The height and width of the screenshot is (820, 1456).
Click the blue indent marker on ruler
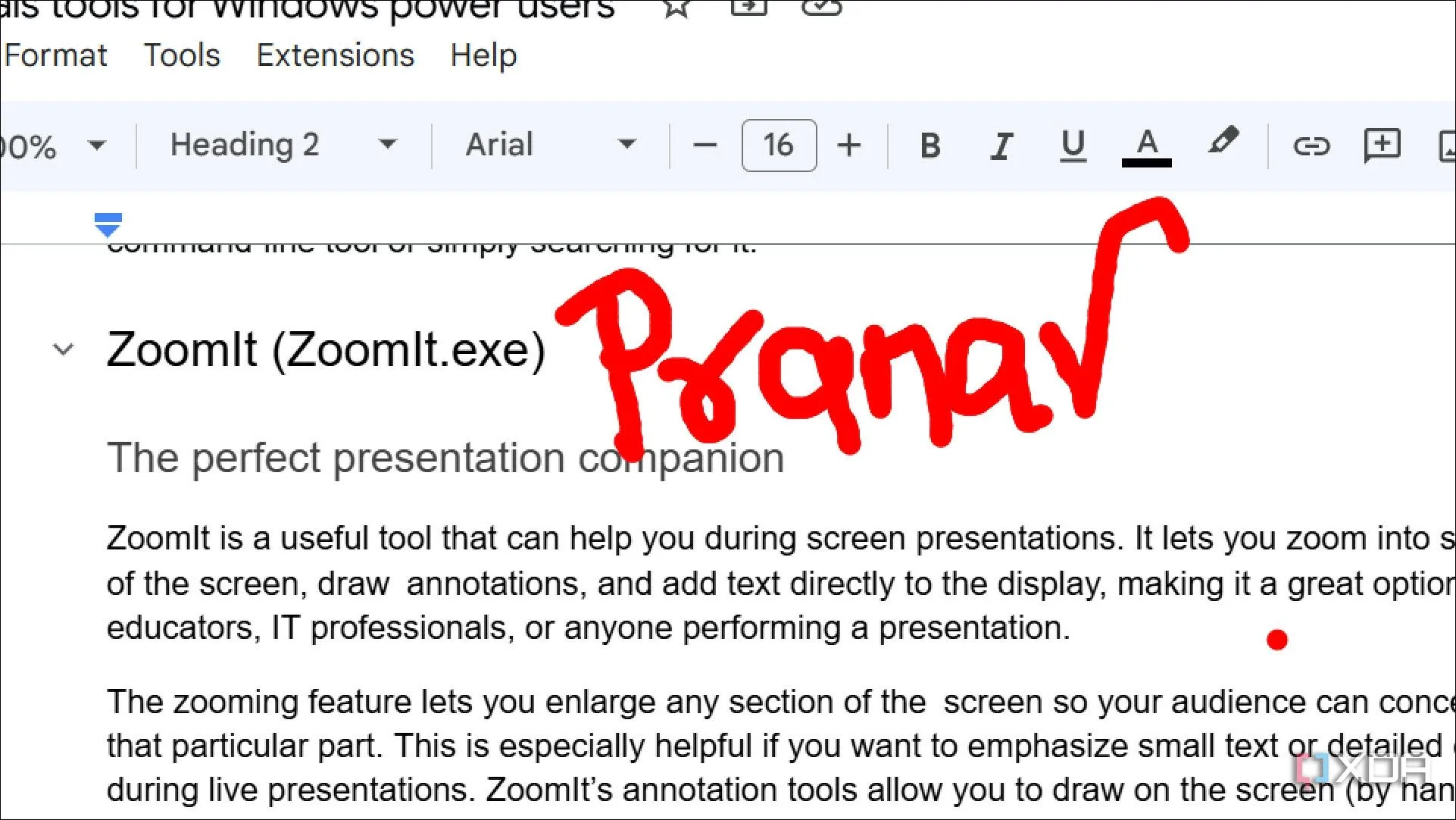pos(108,225)
